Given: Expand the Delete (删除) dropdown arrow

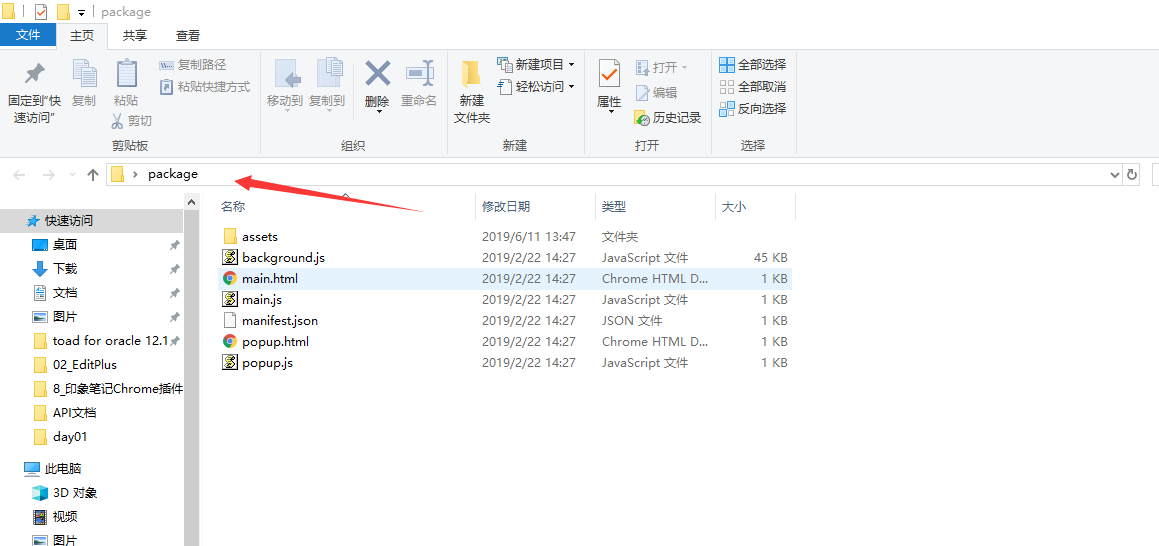Looking at the screenshot, I should point(378,112).
